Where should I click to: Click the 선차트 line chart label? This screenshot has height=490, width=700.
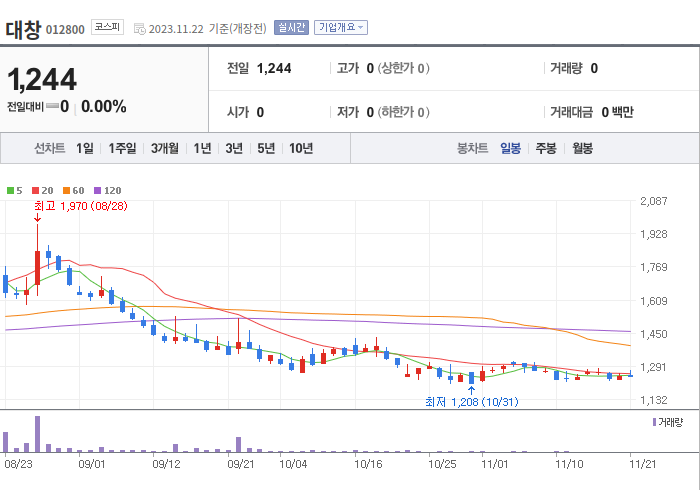point(50,148)
